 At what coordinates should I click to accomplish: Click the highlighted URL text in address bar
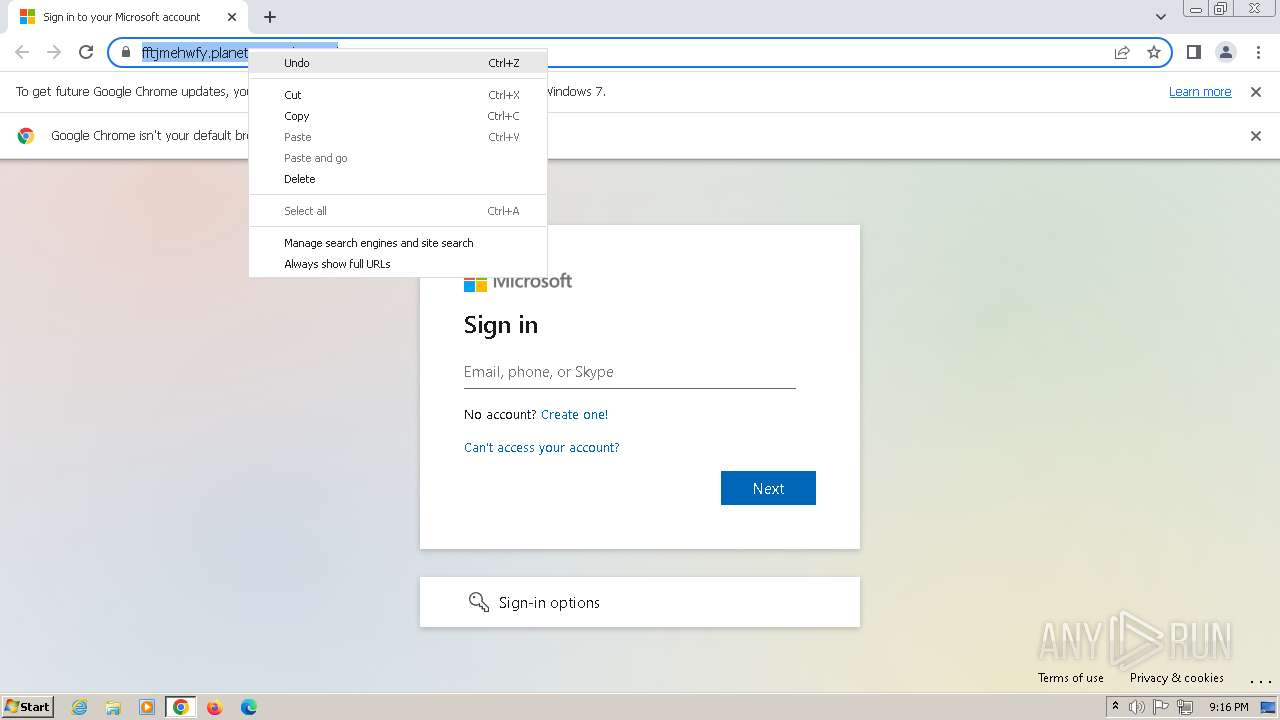[194, 53]
